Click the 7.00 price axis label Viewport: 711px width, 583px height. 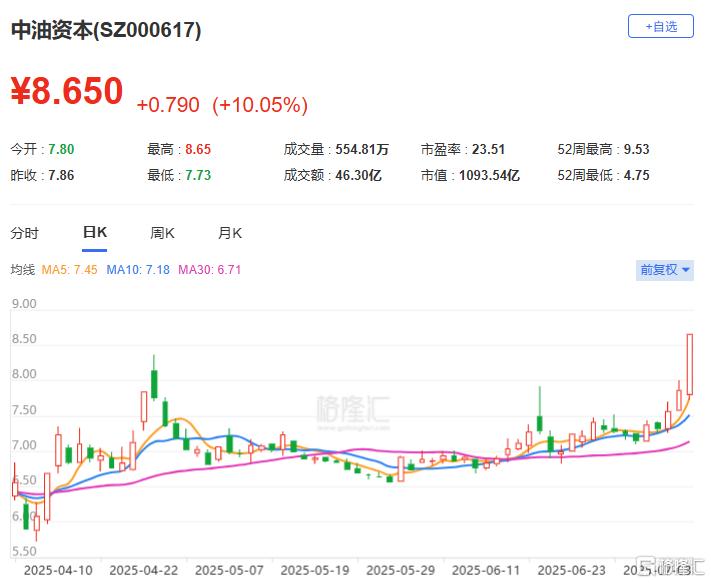(x=24, y=445)
